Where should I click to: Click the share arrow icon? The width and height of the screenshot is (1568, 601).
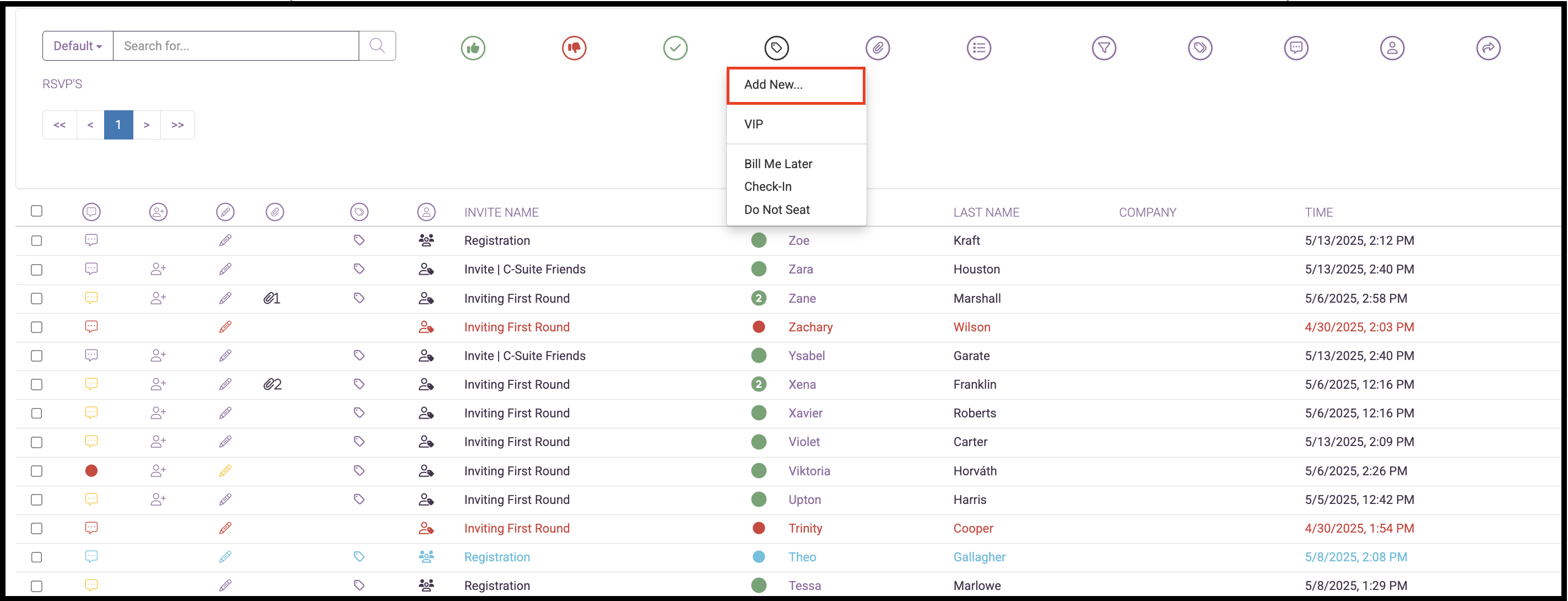(x=1488, y=47)
